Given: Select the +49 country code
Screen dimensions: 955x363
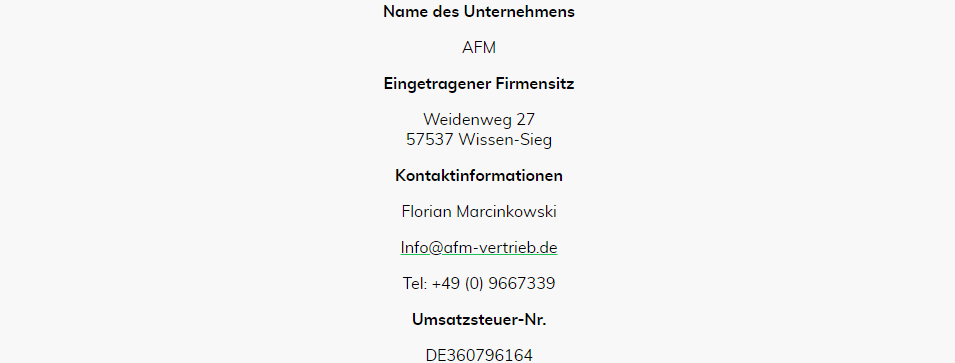Looking at the screenshot, I should [x=446, y=283].
